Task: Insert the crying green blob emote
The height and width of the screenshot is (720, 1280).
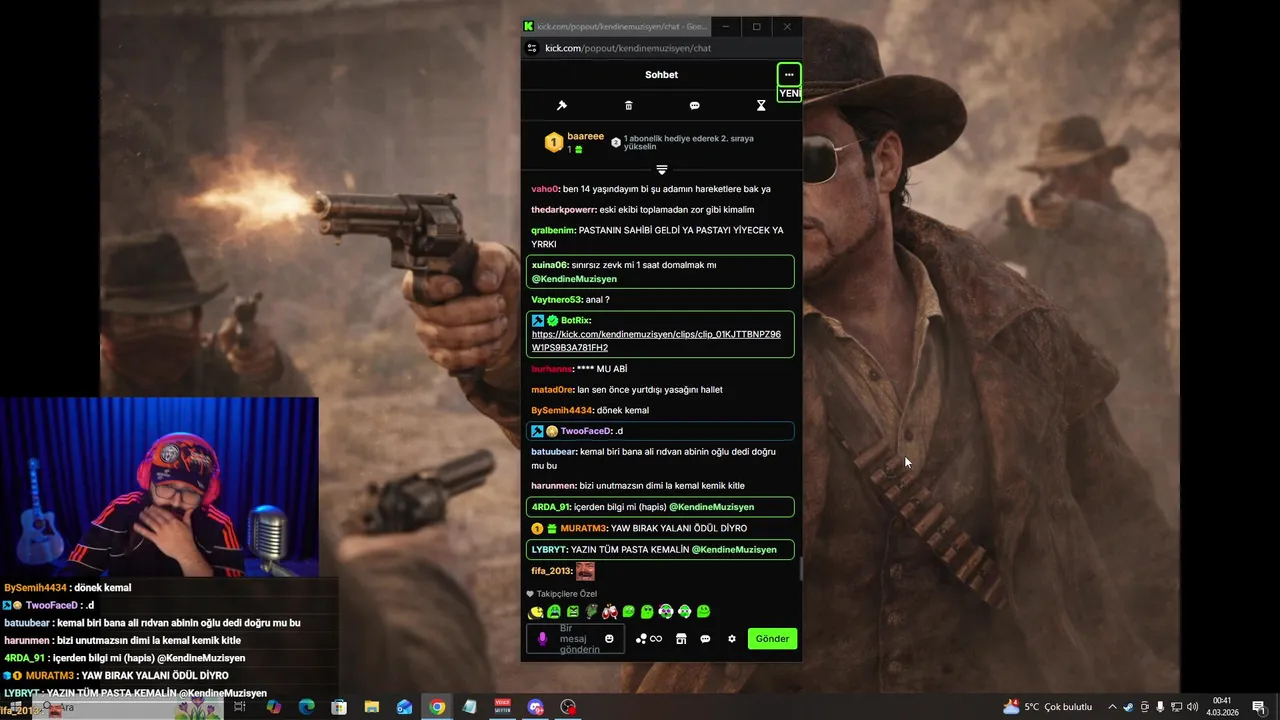Action: [x=554, y=611]
